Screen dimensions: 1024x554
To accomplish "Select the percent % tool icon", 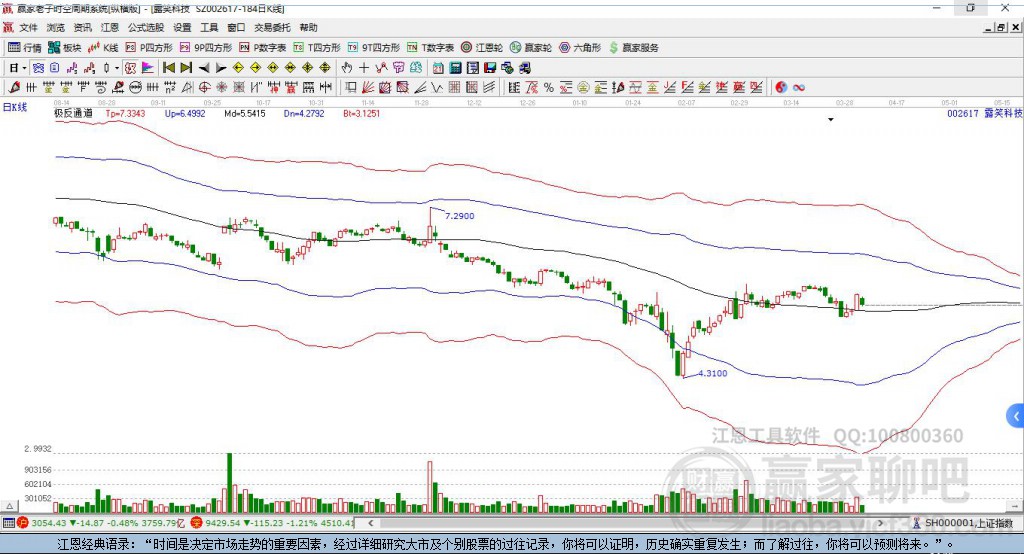I will 549,88.
